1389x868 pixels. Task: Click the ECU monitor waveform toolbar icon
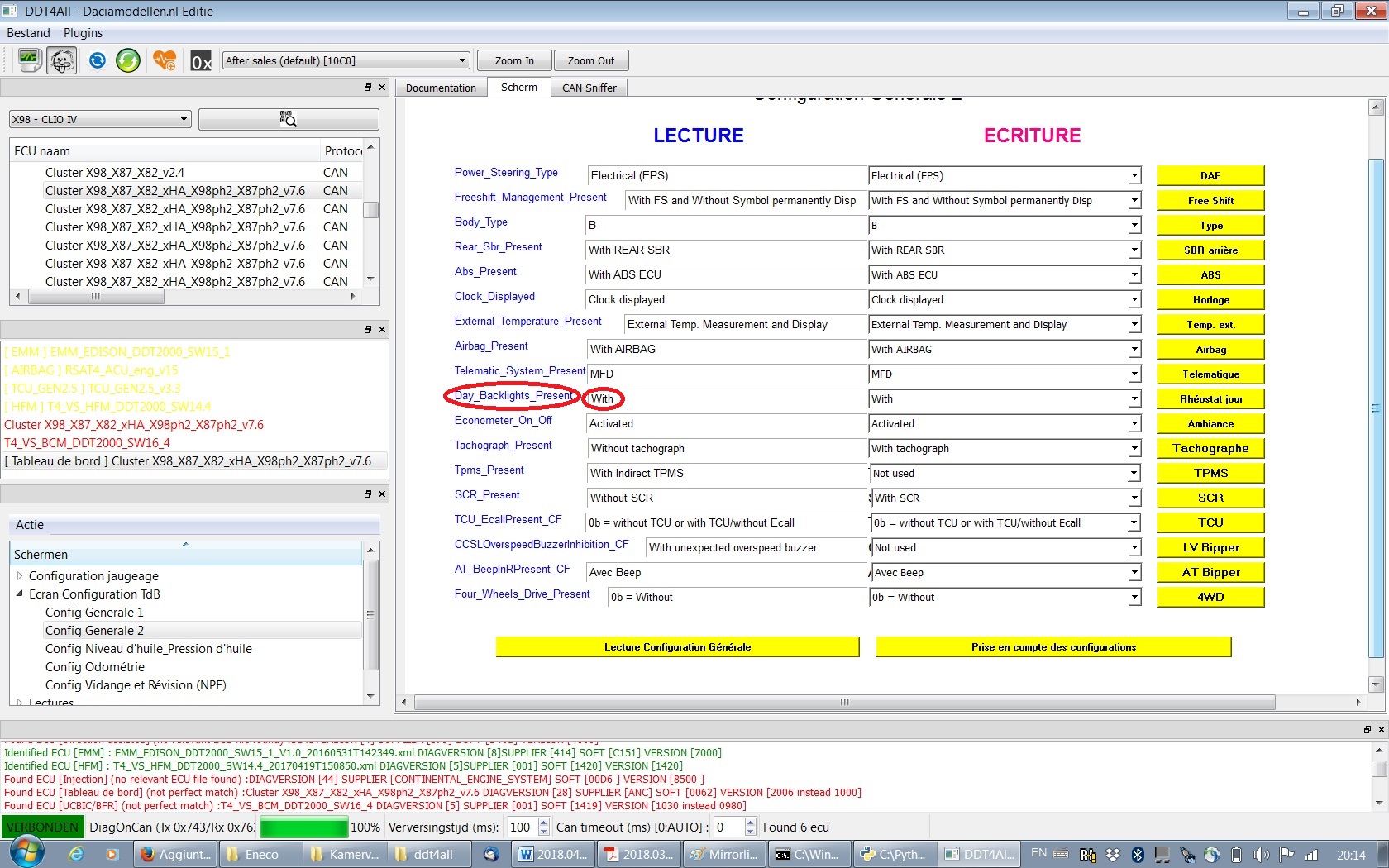point(29,60)
